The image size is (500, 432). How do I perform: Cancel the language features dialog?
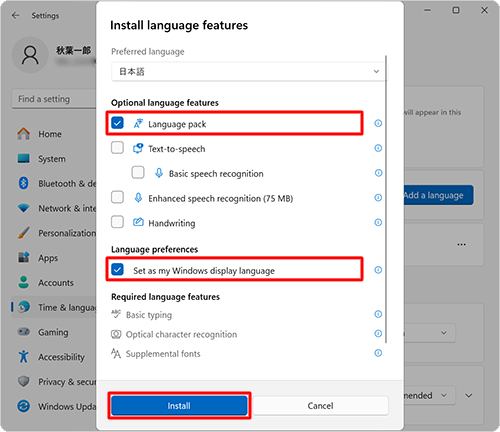tap(321, 406)
